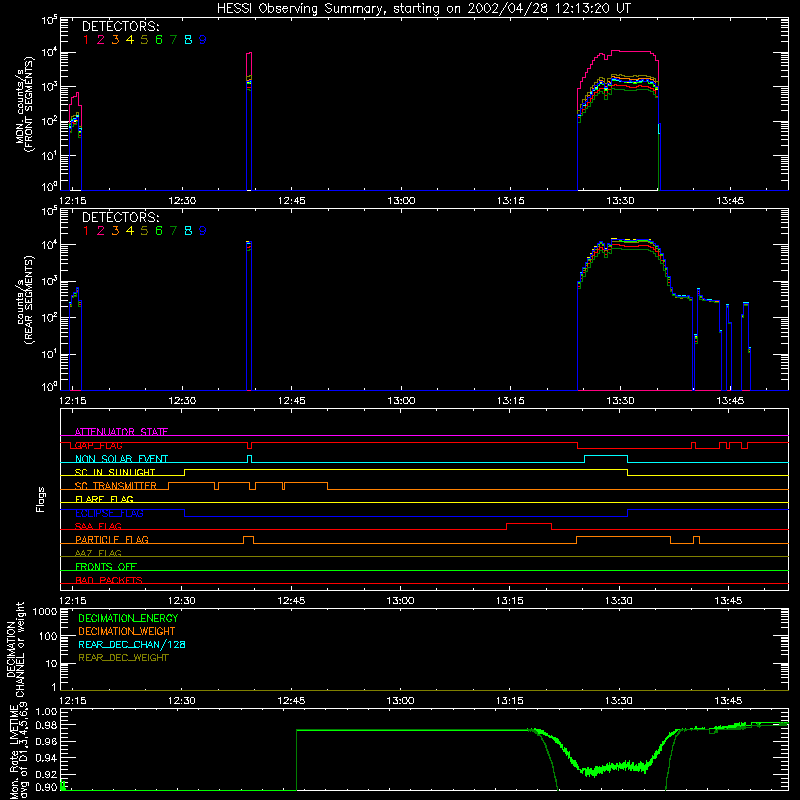Click the Mon. Rate LIVETIME axis title

tap(18, 751)
